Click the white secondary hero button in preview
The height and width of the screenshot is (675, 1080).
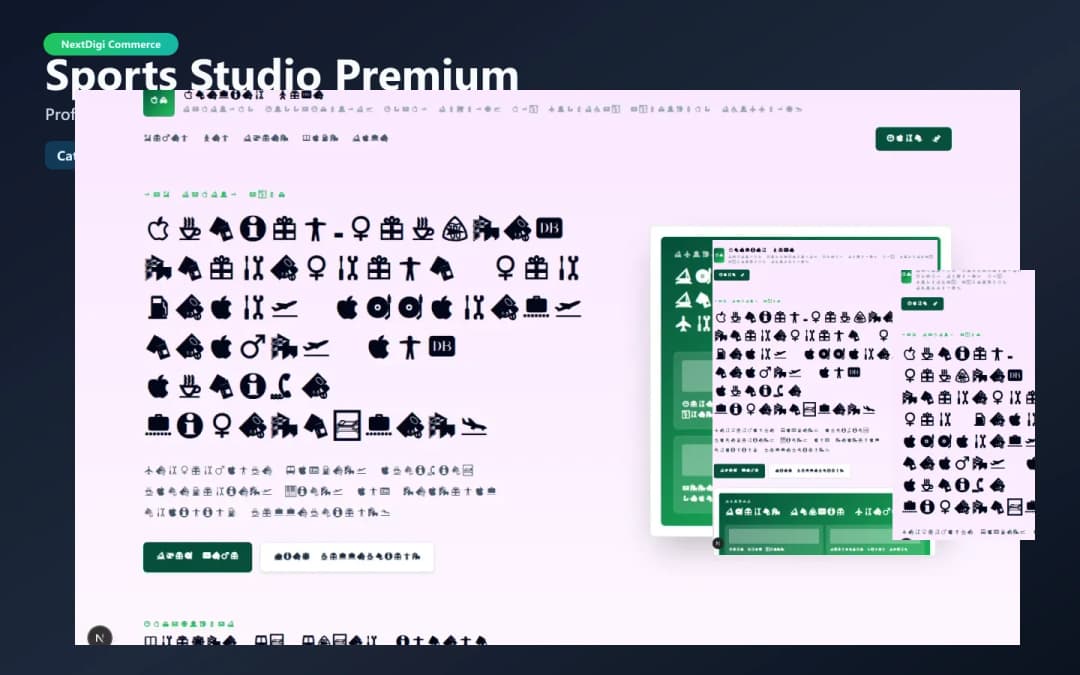[347, 557]
